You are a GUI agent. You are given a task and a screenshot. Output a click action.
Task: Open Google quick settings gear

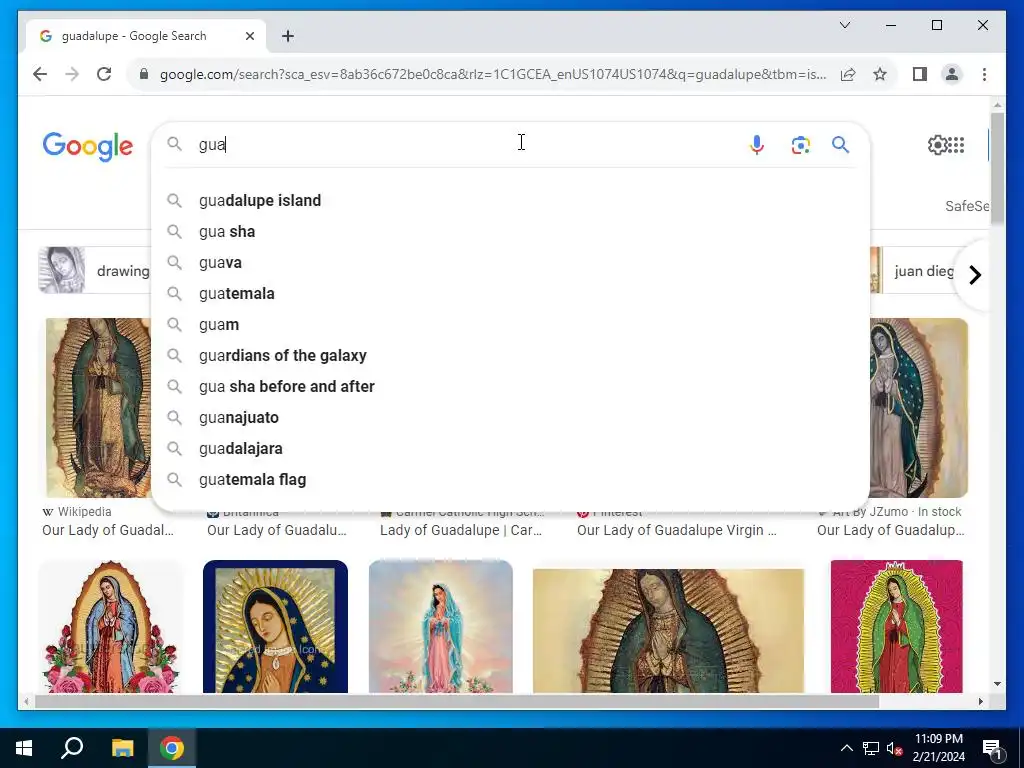coord(938,144)
